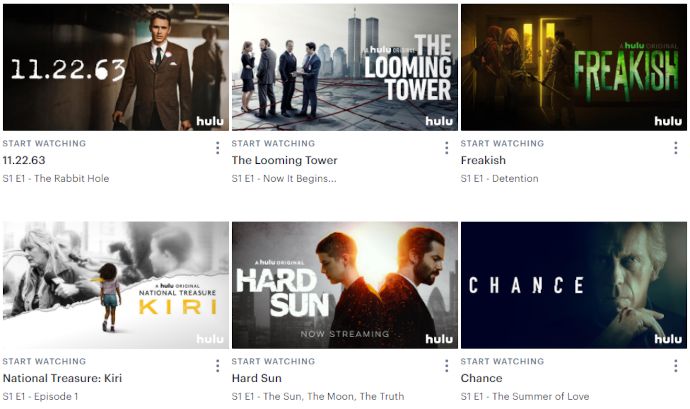Select episode S1 E1 - The Summer of Love

pos(525,396)
